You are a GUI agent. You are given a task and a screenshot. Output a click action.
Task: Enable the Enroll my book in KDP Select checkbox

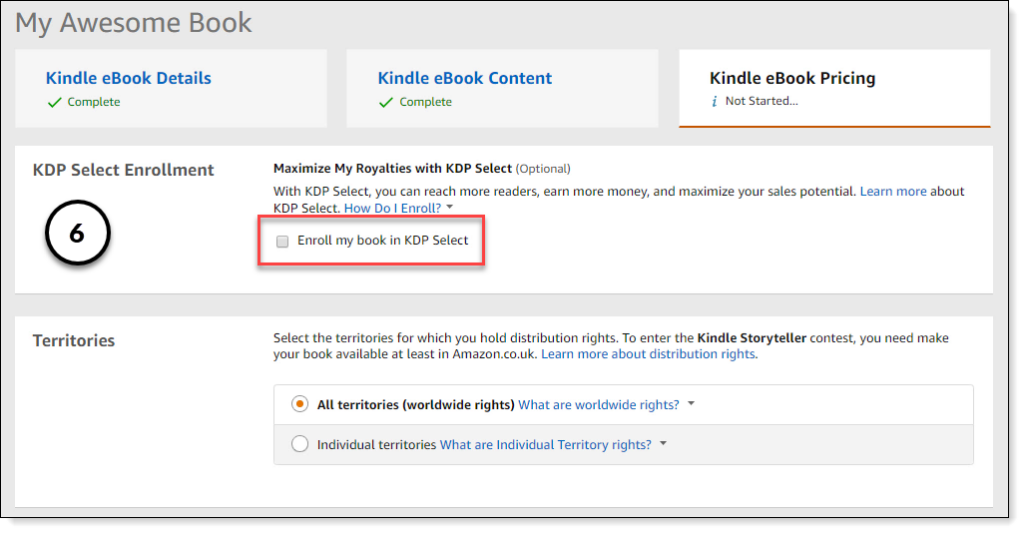point(282,241)
